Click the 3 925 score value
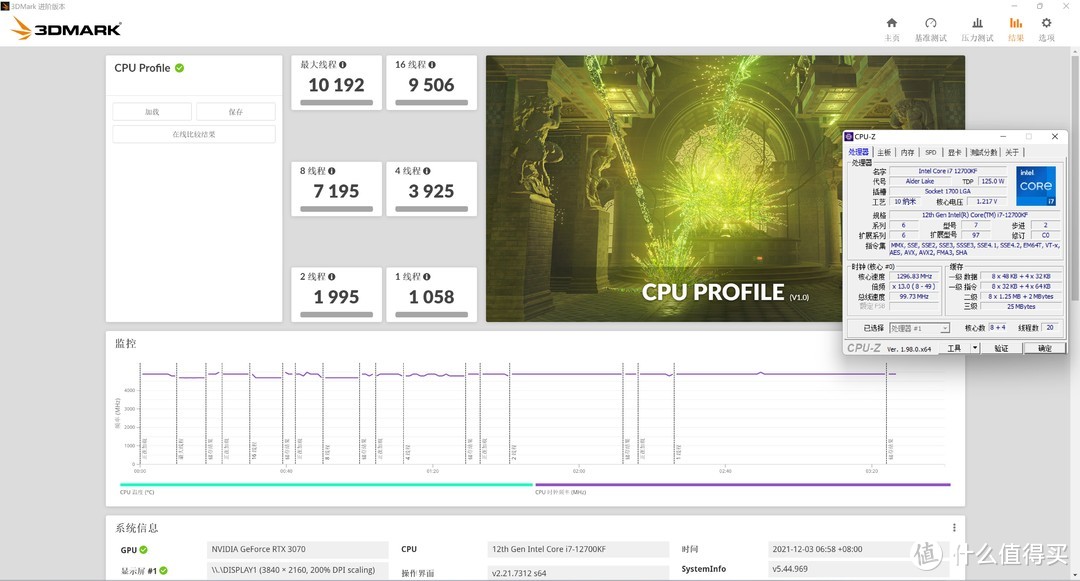1080x581 pixels. 431,191
